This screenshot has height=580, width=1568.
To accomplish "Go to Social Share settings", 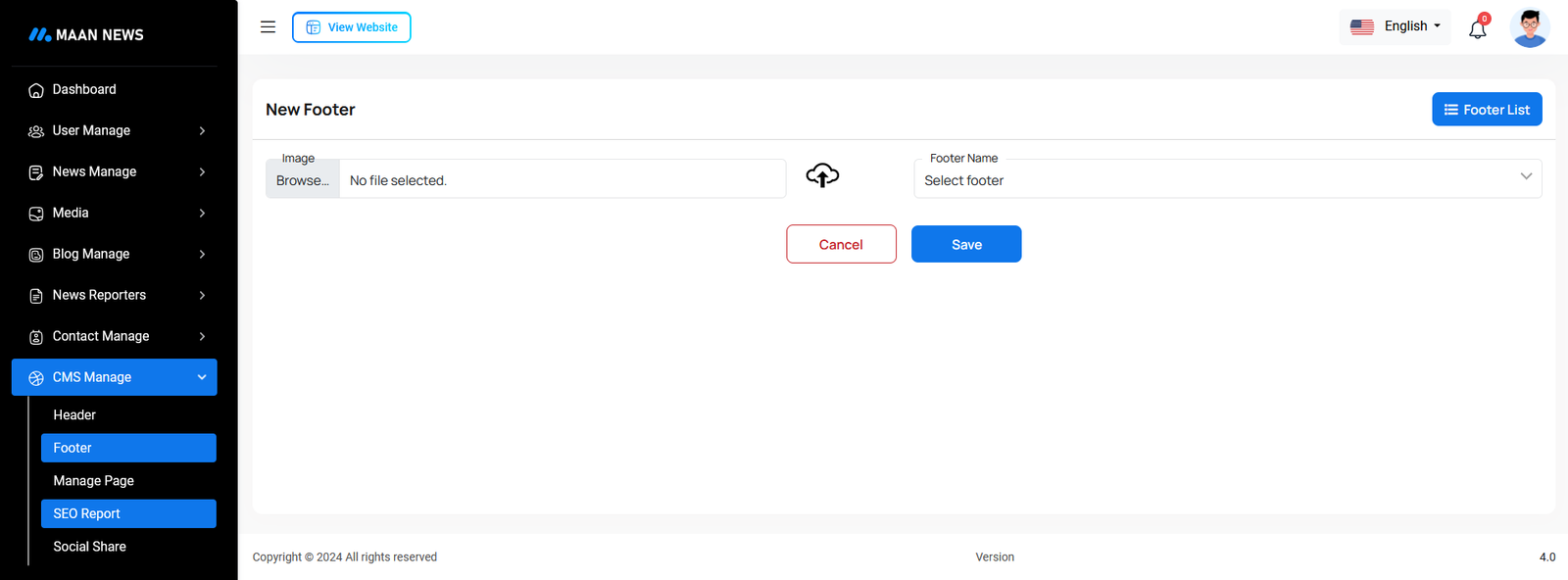I will pos(89,547).
